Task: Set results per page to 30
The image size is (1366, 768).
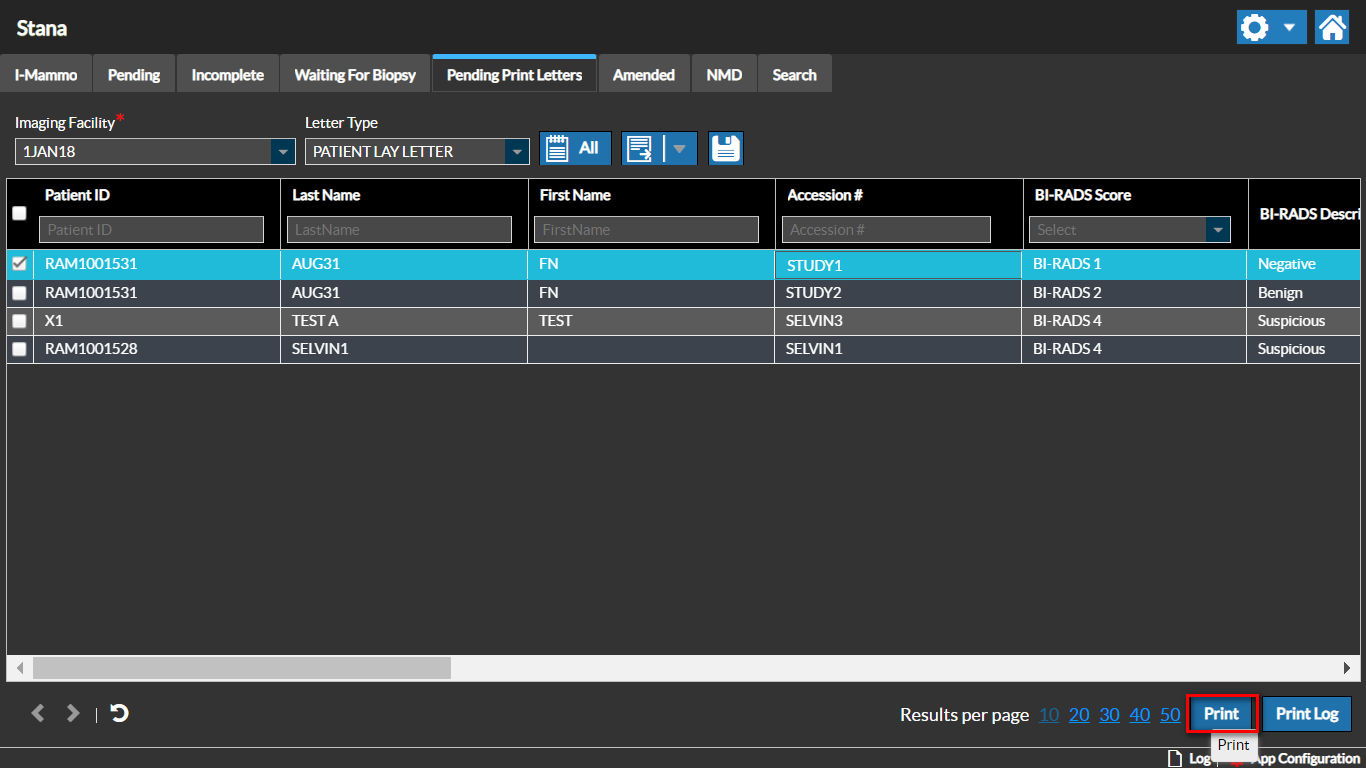Action: (1109, 715)
